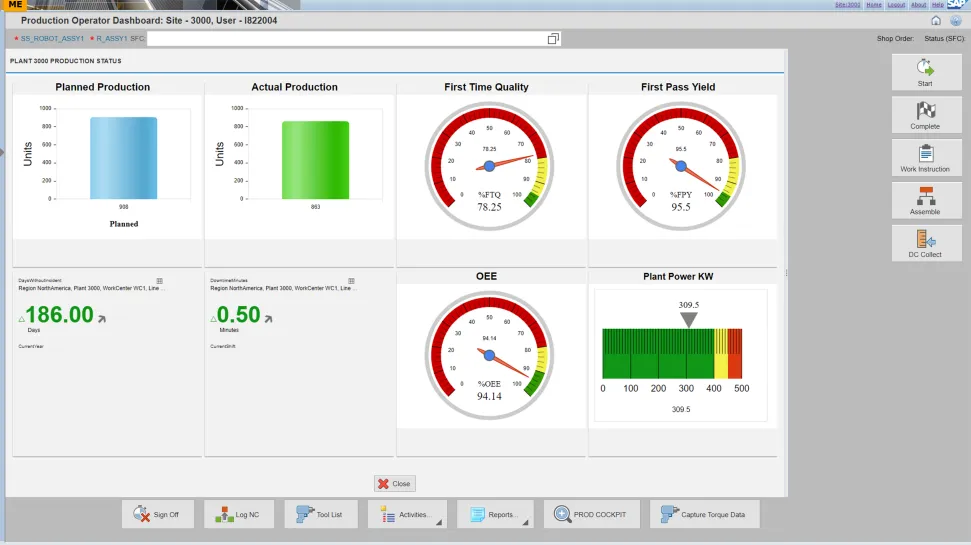971x545 pixels.
Task: Click the Start button in the right panel
Action: tap(926, 72)
